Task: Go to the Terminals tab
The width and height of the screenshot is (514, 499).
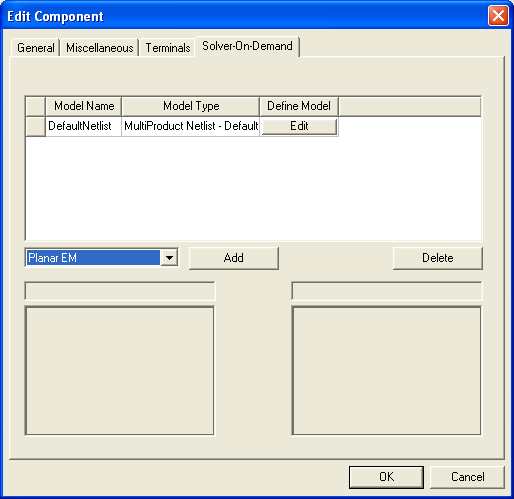Action: (x=168, y=48)
